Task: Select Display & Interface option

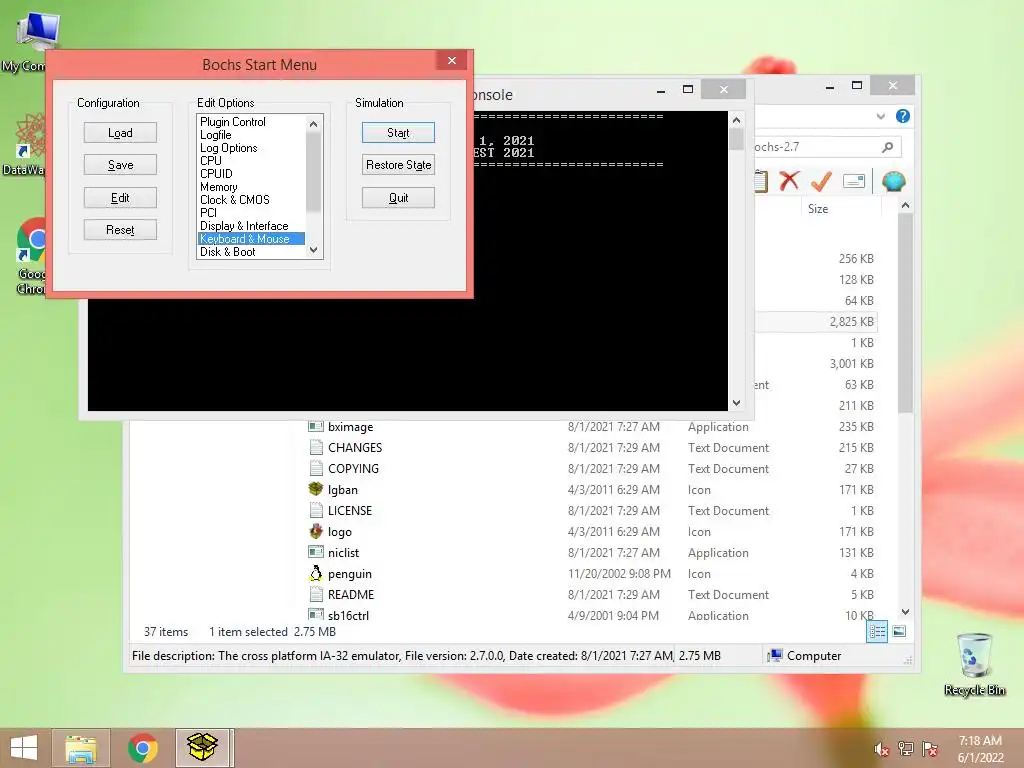Action: point(244,226)
